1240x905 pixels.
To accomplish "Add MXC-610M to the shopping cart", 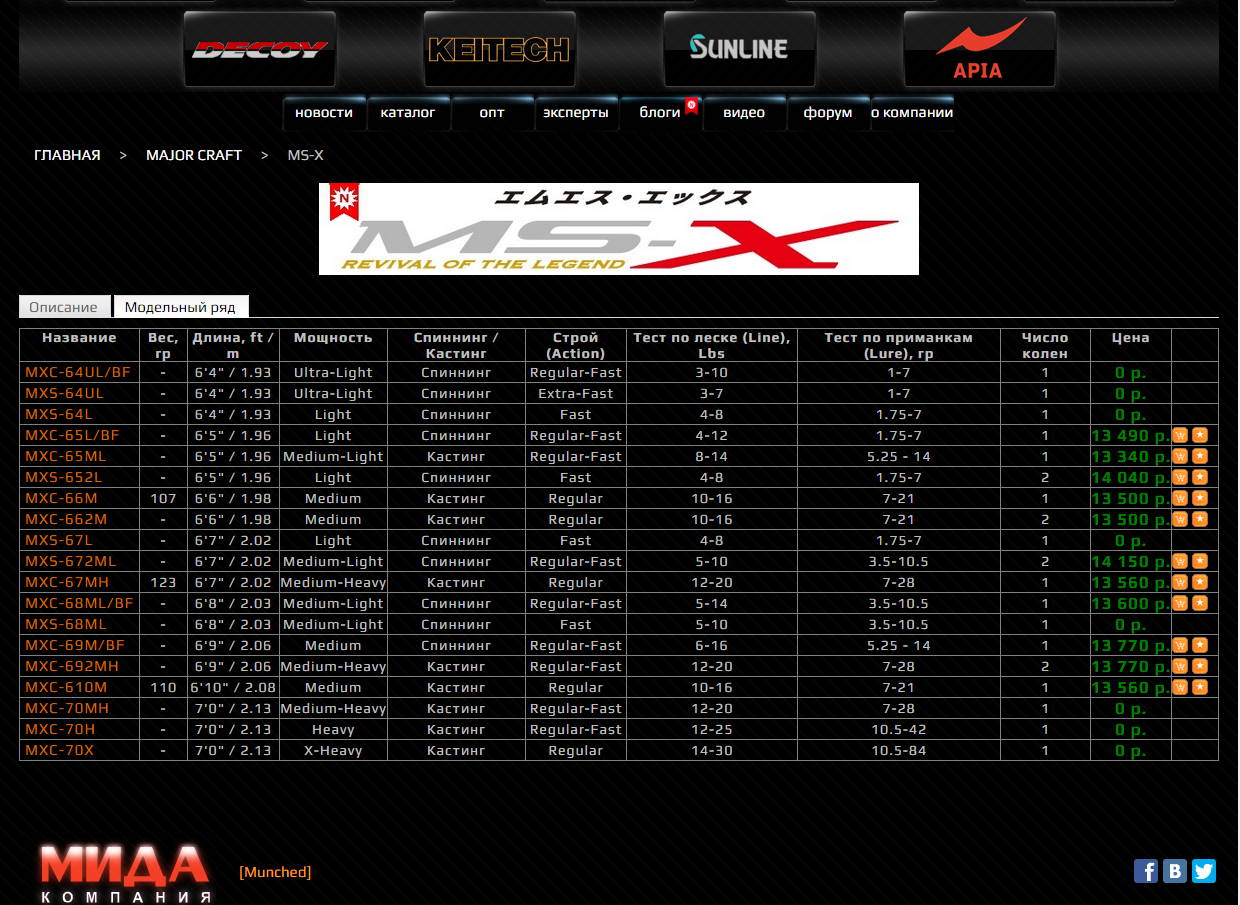I will point(1180,687).
